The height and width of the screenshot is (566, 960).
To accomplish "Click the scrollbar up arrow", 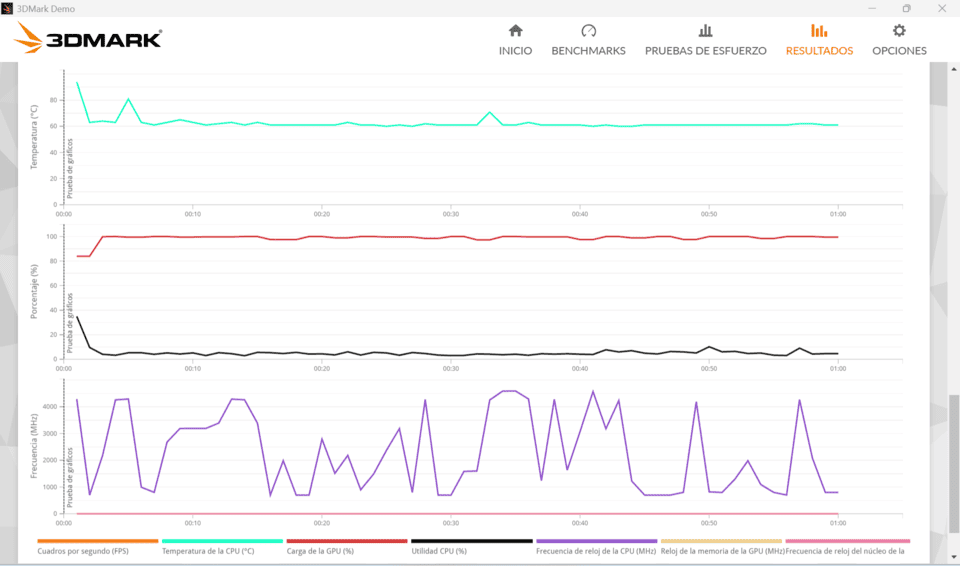I will point(953,67).
